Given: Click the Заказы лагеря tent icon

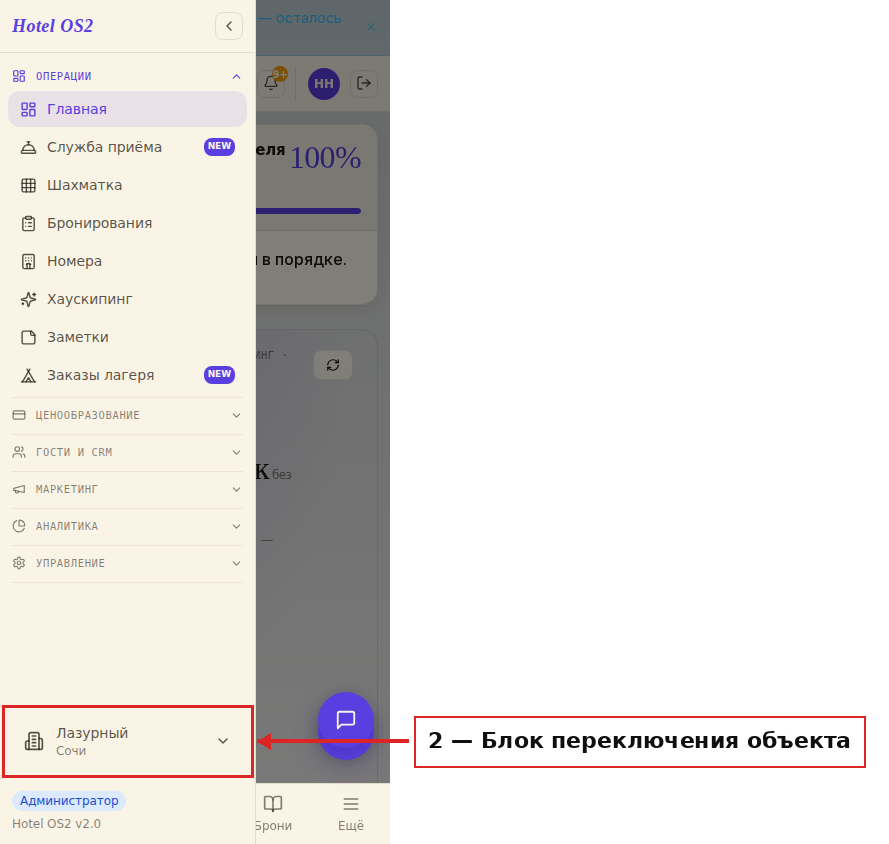Looking at the screenshot, I should (28, 375).
